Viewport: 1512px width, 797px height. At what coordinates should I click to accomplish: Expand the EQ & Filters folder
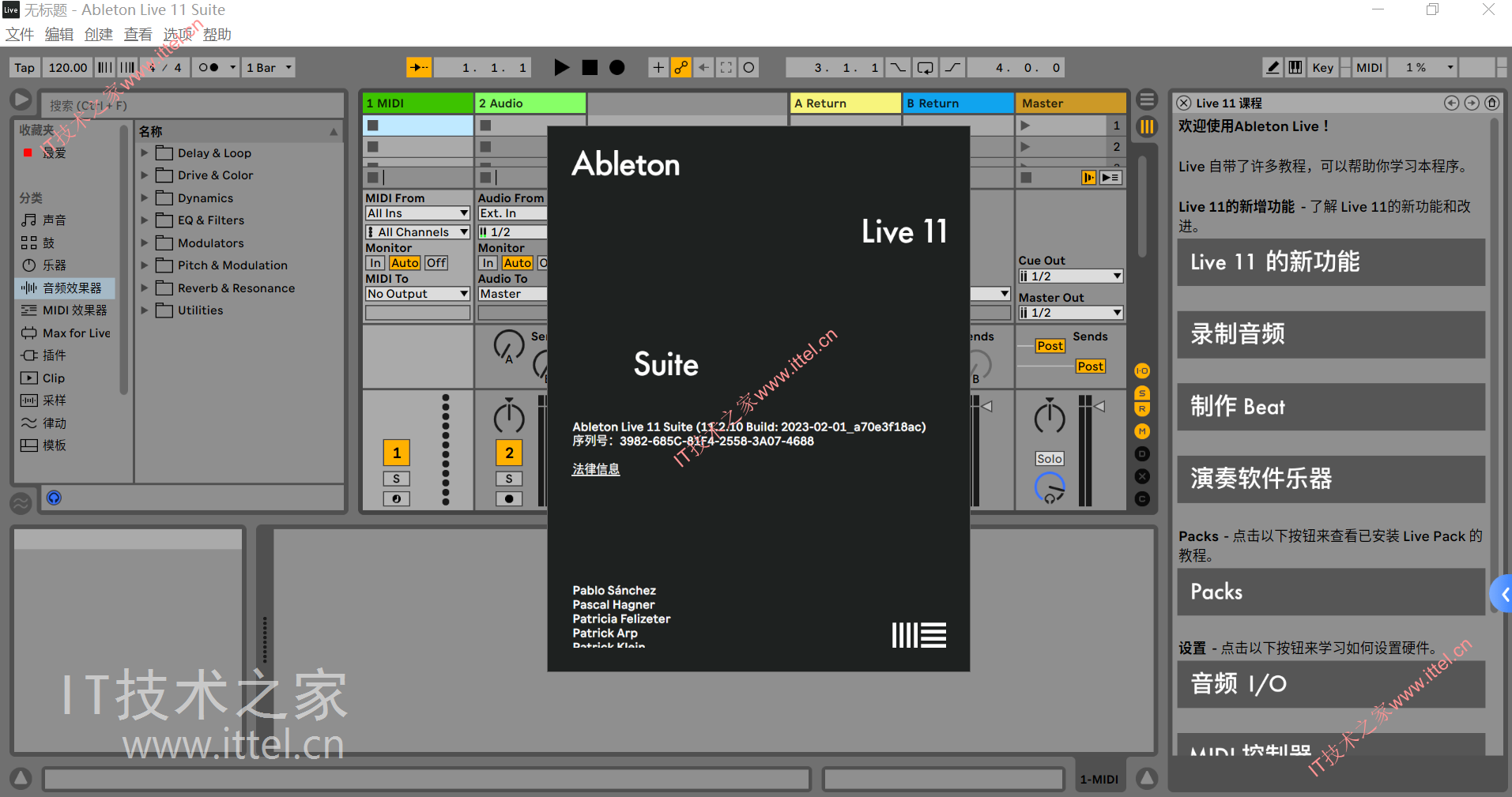coord(145,220)
